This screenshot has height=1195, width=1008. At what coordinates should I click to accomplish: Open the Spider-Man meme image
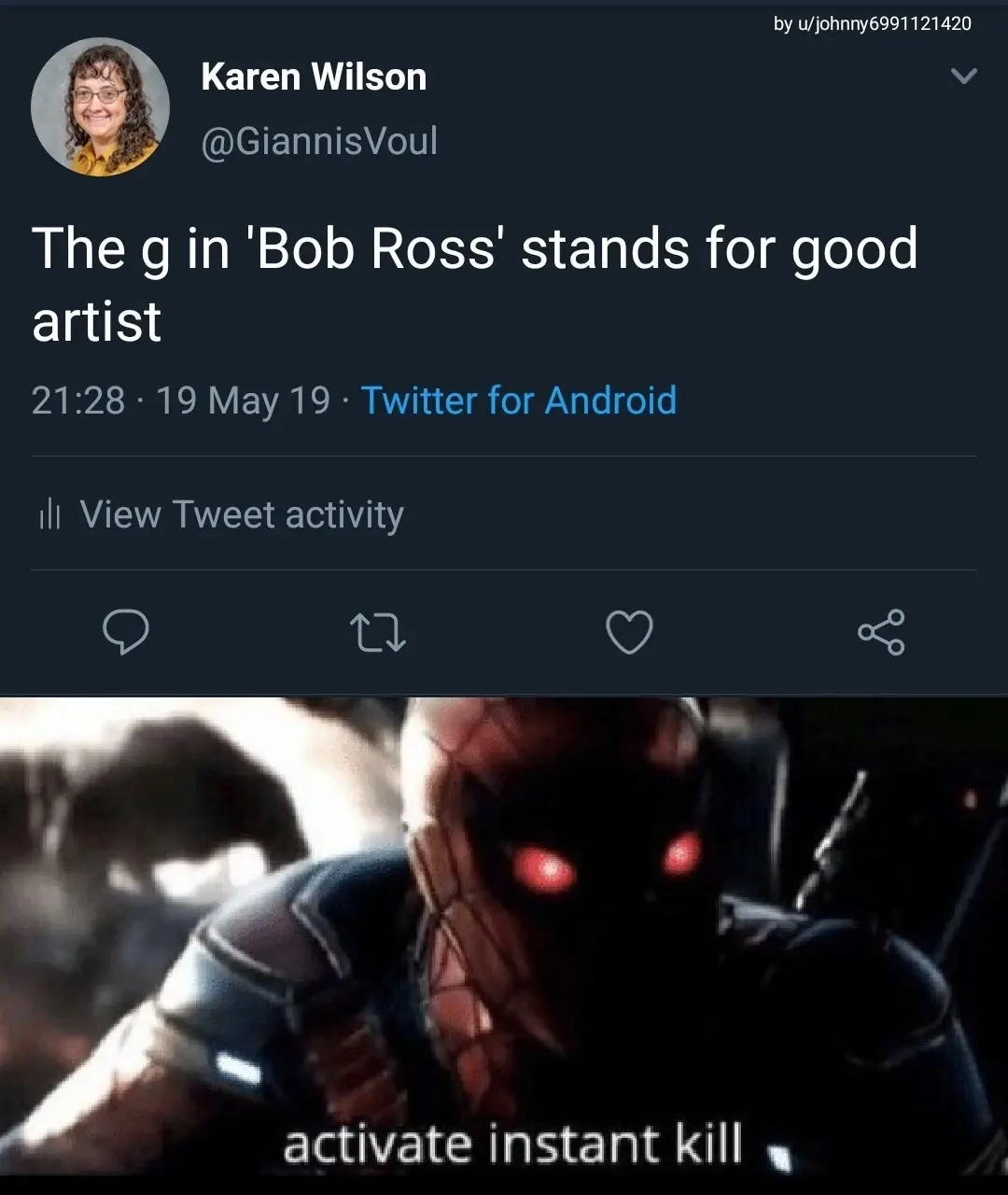(504, 934)
